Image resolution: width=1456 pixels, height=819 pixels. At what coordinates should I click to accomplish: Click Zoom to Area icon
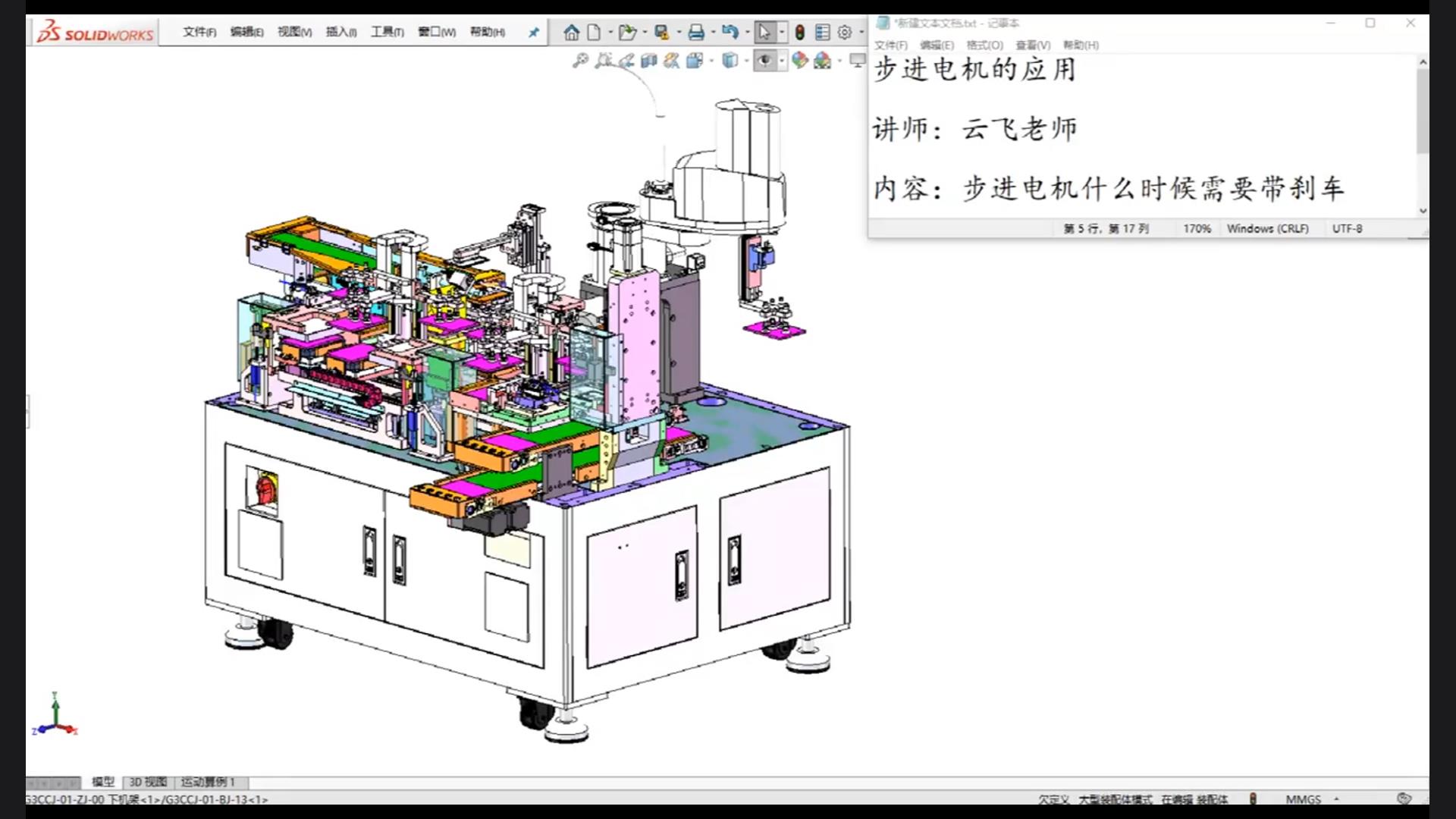pos(604,61)
